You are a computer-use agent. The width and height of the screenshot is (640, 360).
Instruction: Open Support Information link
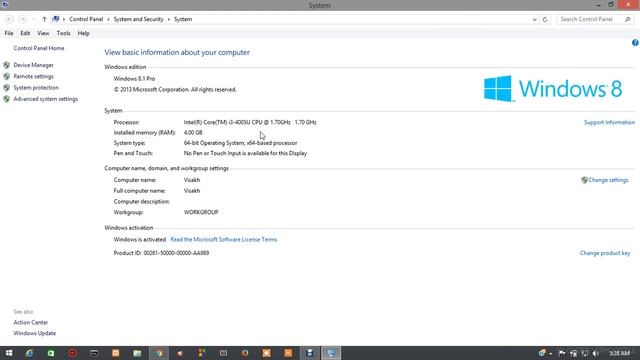[x=609, y=122]
